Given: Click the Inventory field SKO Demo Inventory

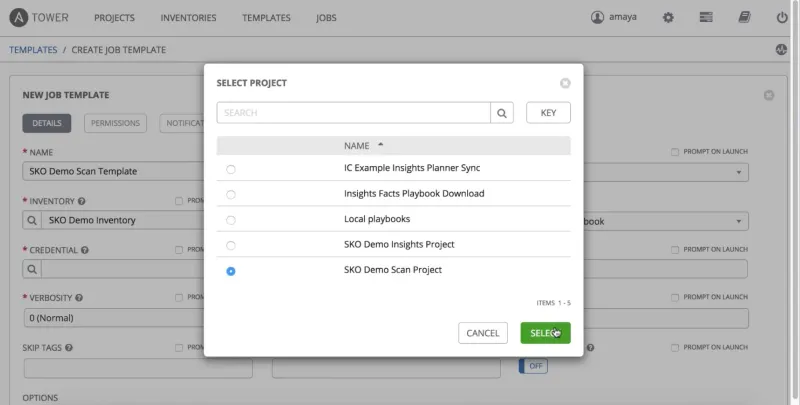Looking at the screenshot, I should pyautogui.click(x=122, y=220).
